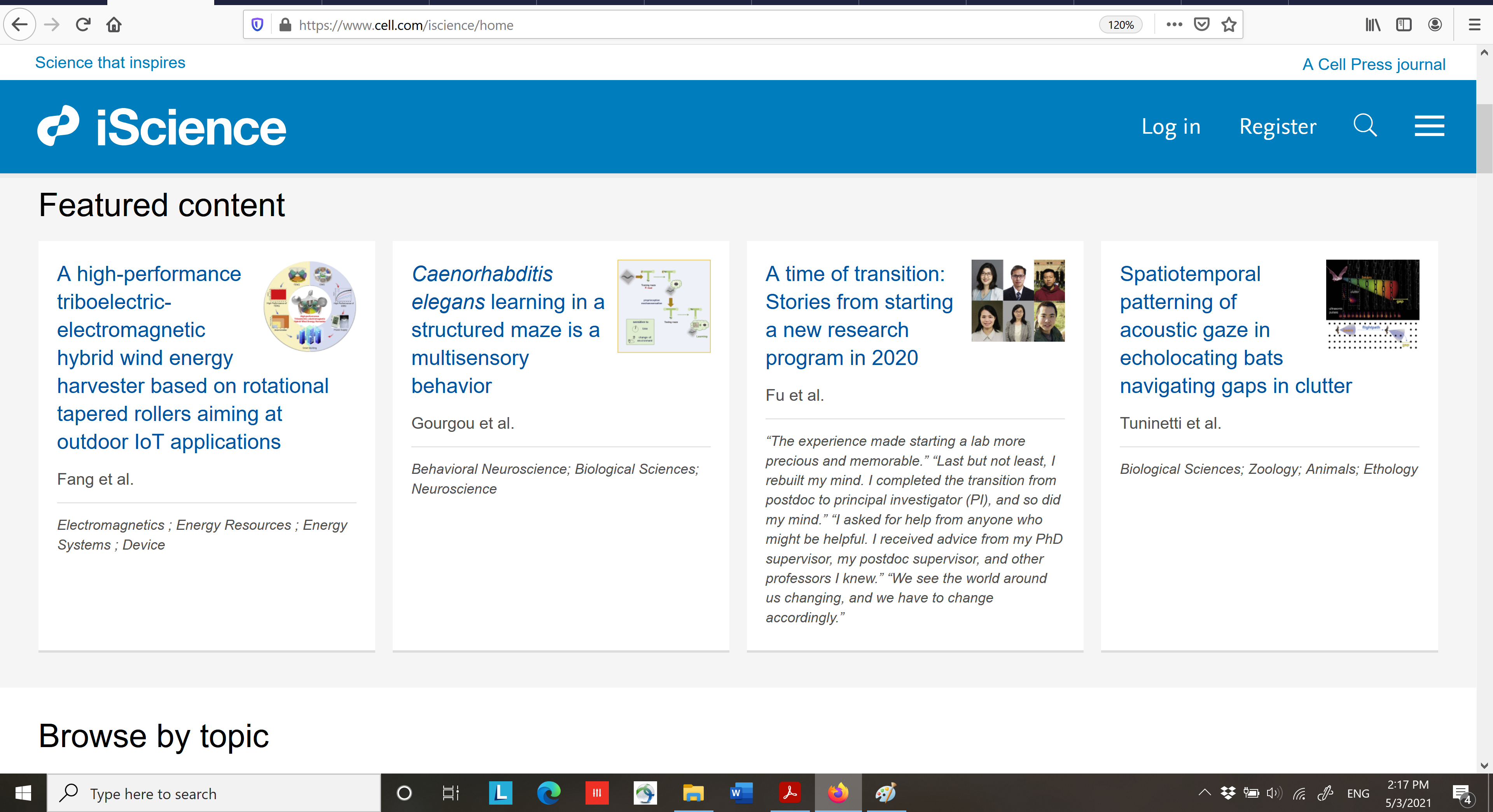Viewport: 1493px width, 812px height.
Task: Open Firefox Library icon in toolbar
Action: (x=1372, y=25)
